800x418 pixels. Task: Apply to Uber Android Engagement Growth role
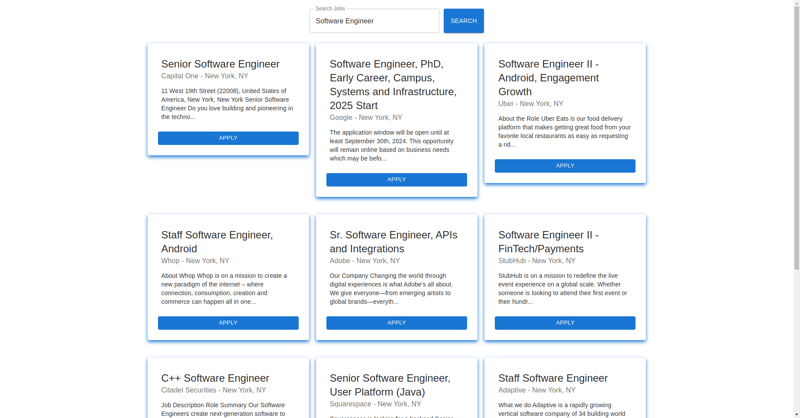coord(565,166)
